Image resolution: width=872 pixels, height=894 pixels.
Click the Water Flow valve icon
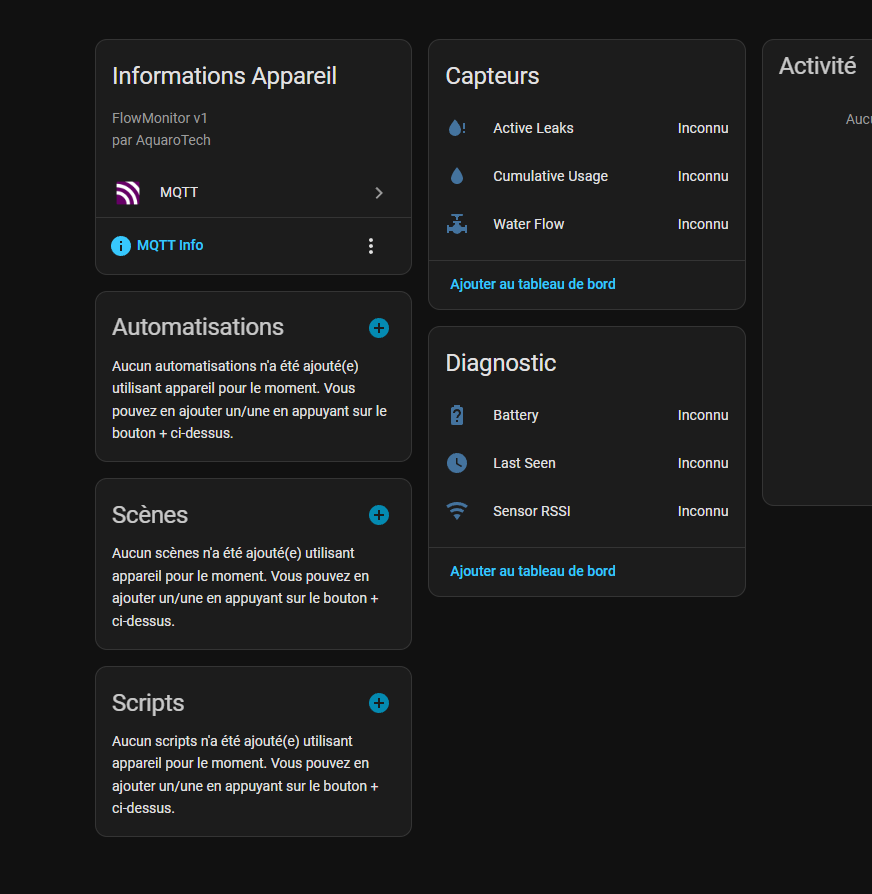click(457, 224)
